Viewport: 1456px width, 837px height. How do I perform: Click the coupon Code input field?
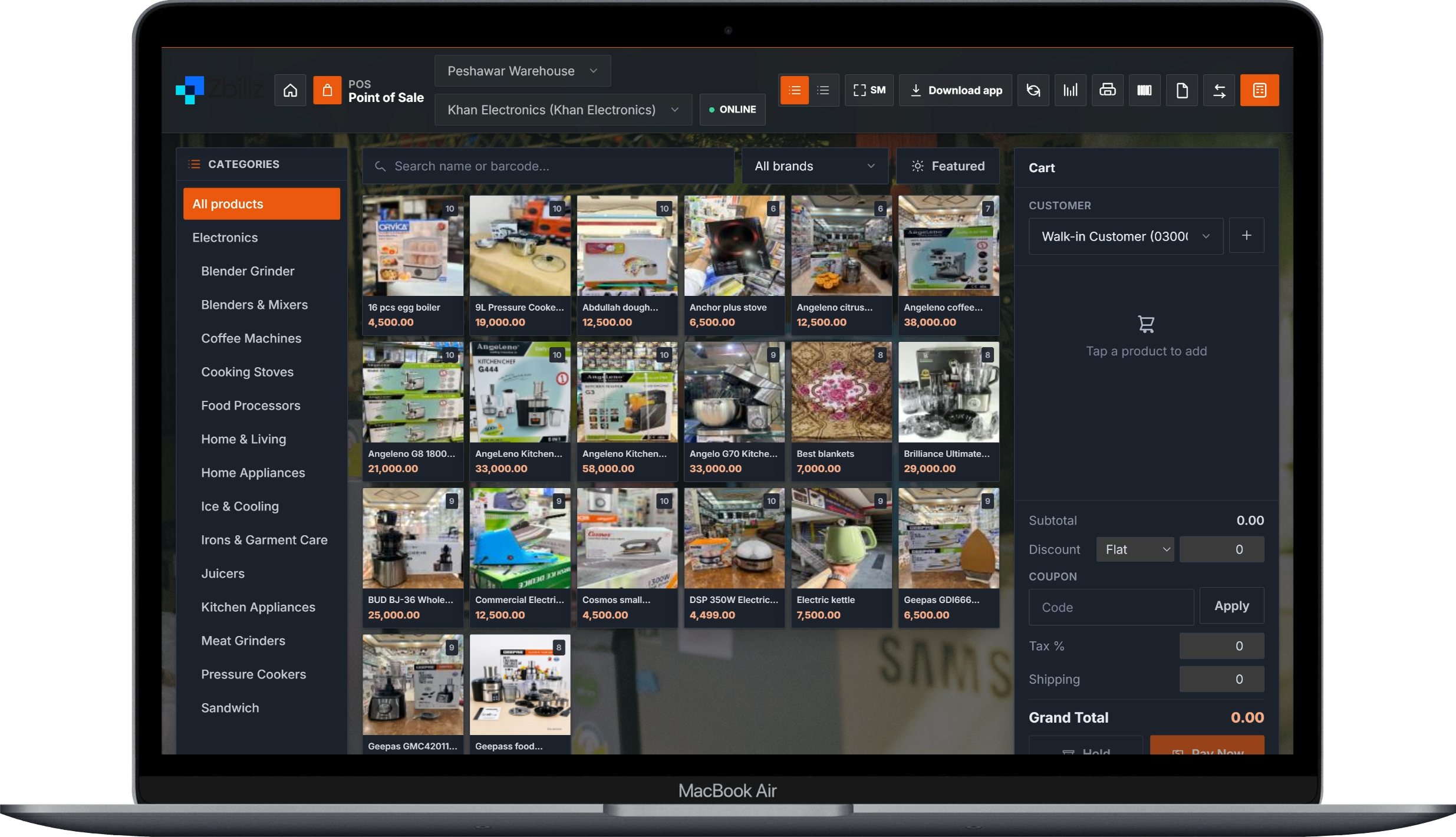pos(1111,607)
